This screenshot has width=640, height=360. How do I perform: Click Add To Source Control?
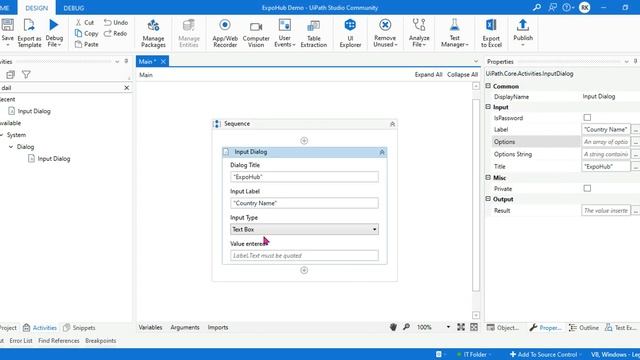point(544,354)
